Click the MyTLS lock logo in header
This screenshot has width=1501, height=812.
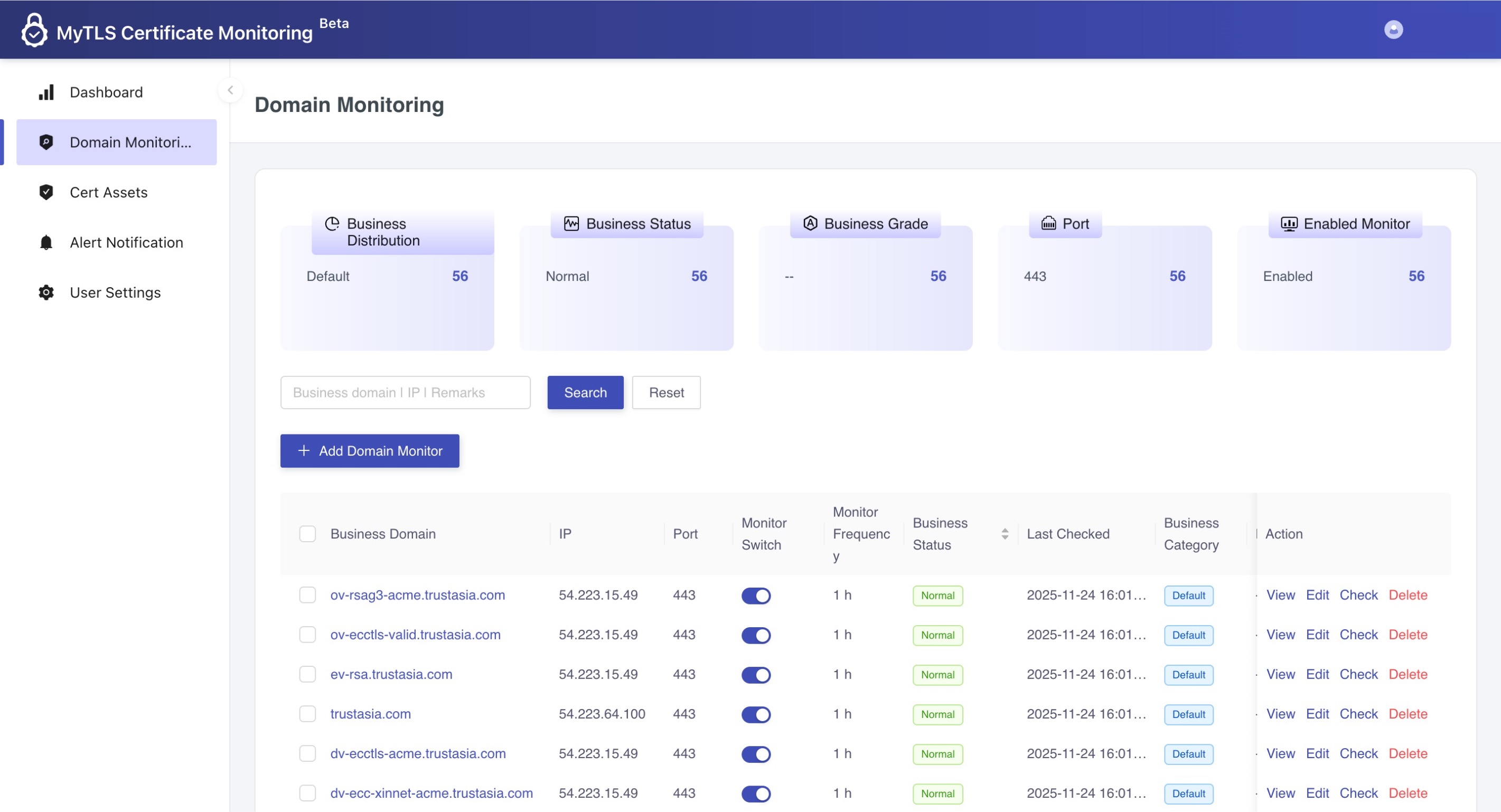coord(34,29)
